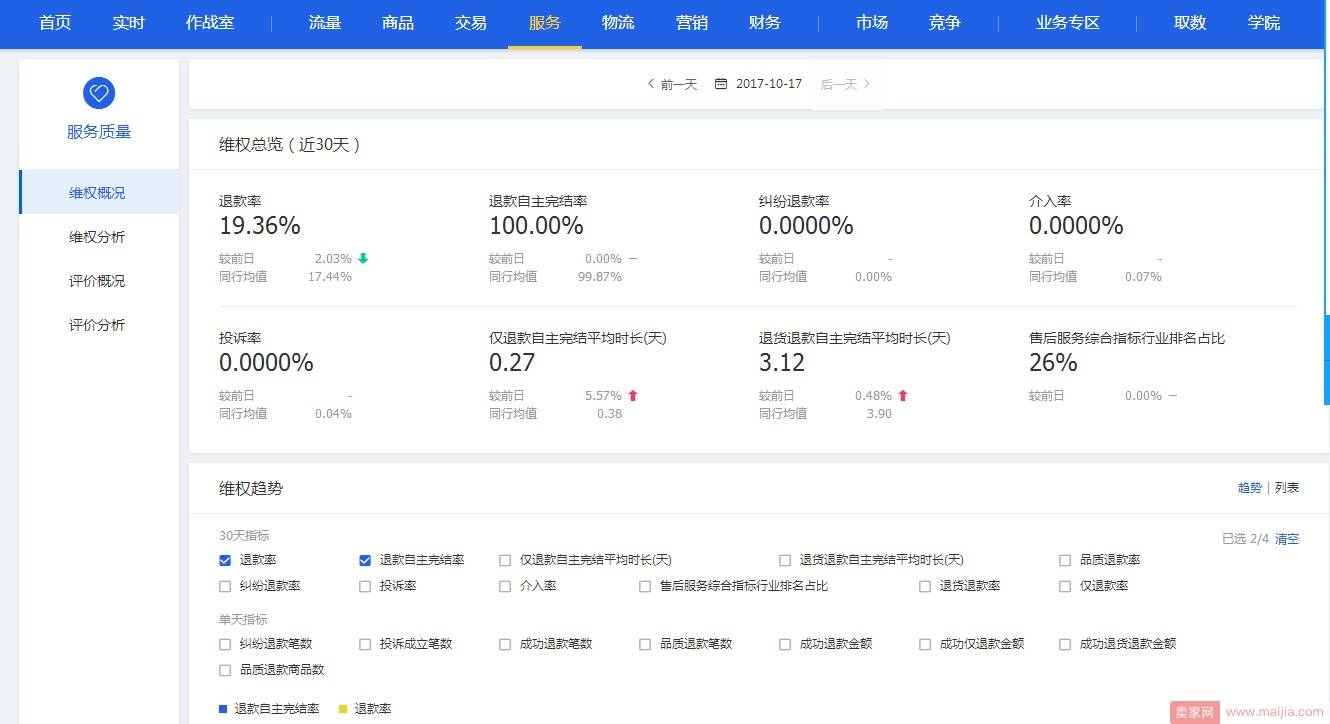Check 仅退款自主完结平均时长(天) checkbox

point(505,560)
